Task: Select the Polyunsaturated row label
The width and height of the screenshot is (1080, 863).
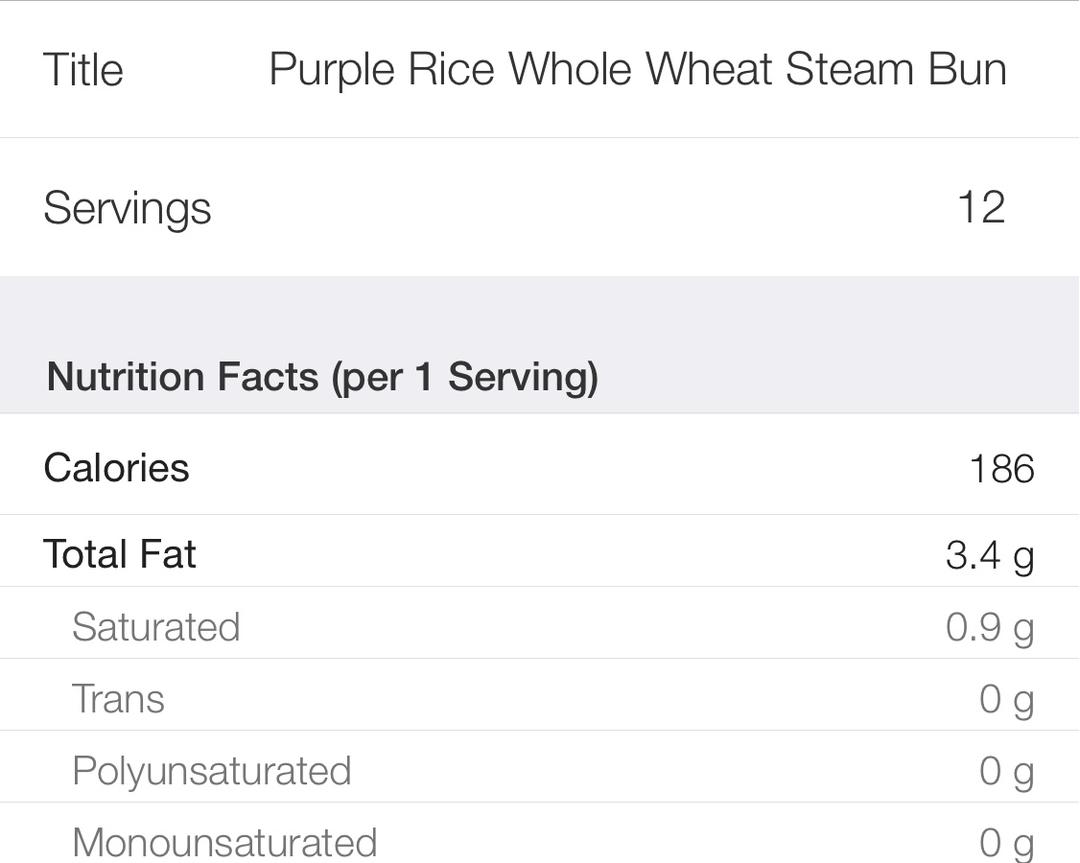Action: click(211, 771)
